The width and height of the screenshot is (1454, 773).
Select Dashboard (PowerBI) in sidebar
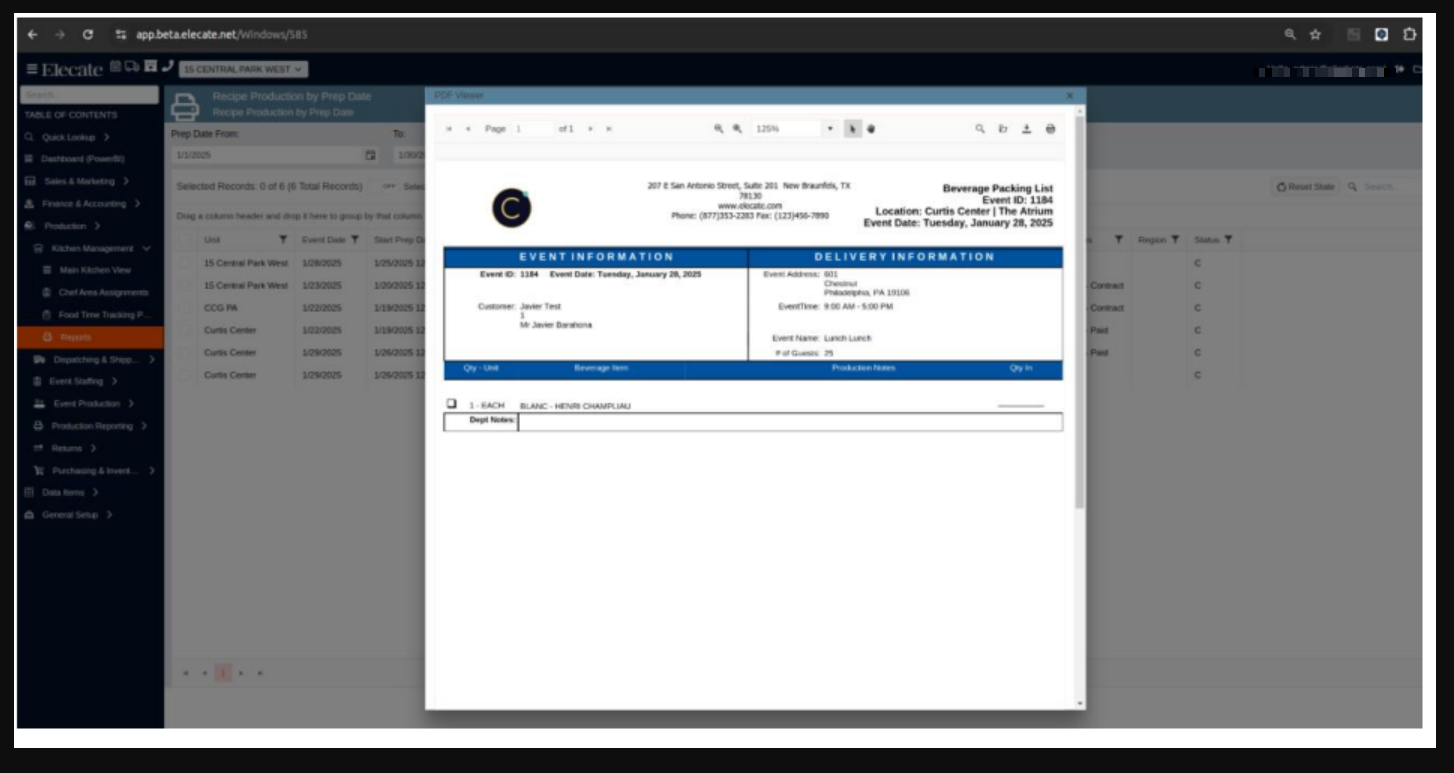click(82, 159)
